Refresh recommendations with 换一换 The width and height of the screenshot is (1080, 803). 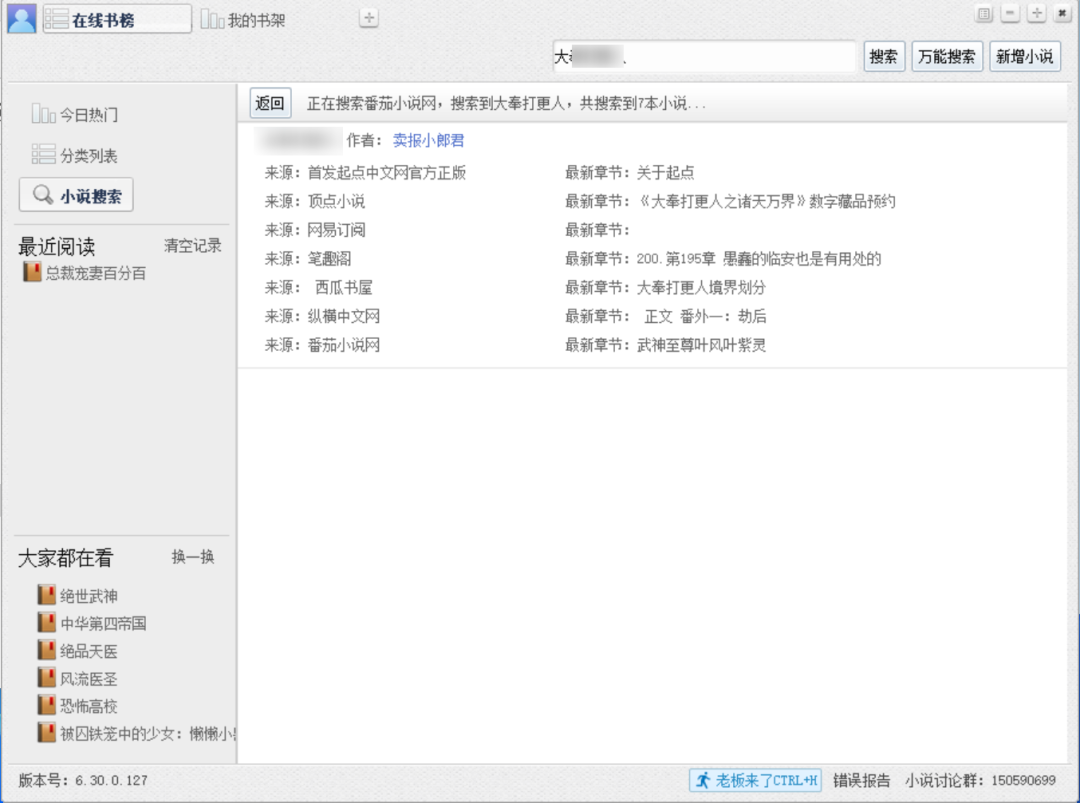tap(194, 557)
